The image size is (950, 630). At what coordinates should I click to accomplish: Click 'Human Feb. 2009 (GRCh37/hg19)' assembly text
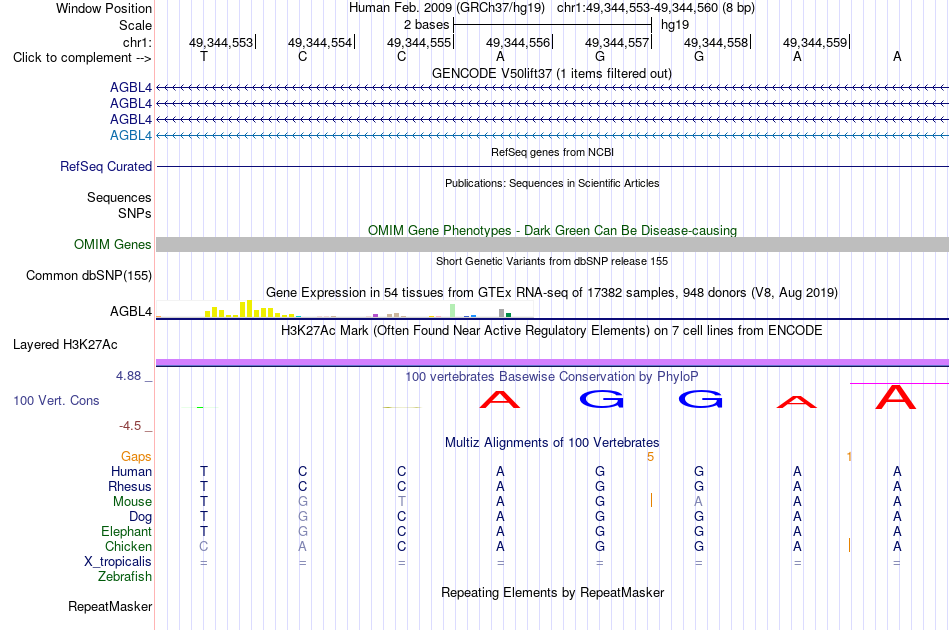(x=447, y=8)
